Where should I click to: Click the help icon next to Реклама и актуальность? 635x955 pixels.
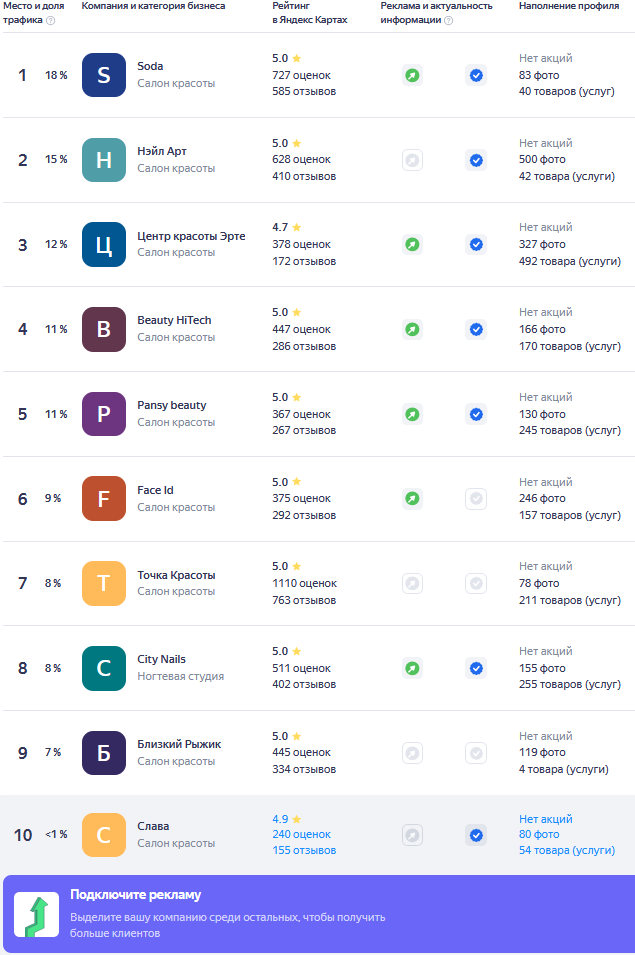(448, 20)
